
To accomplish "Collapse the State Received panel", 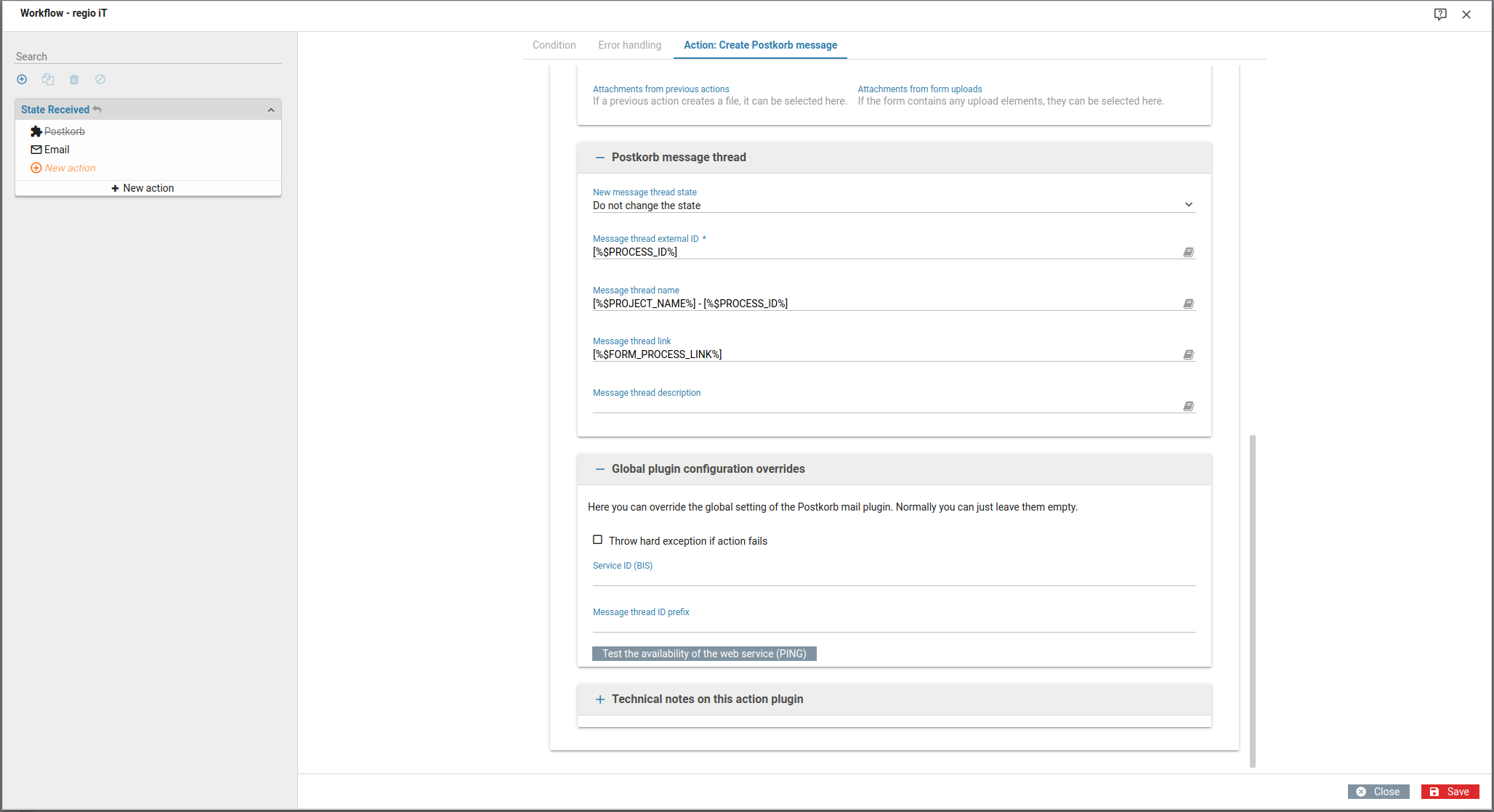I will pyautogui.click(x=271, y=110).
